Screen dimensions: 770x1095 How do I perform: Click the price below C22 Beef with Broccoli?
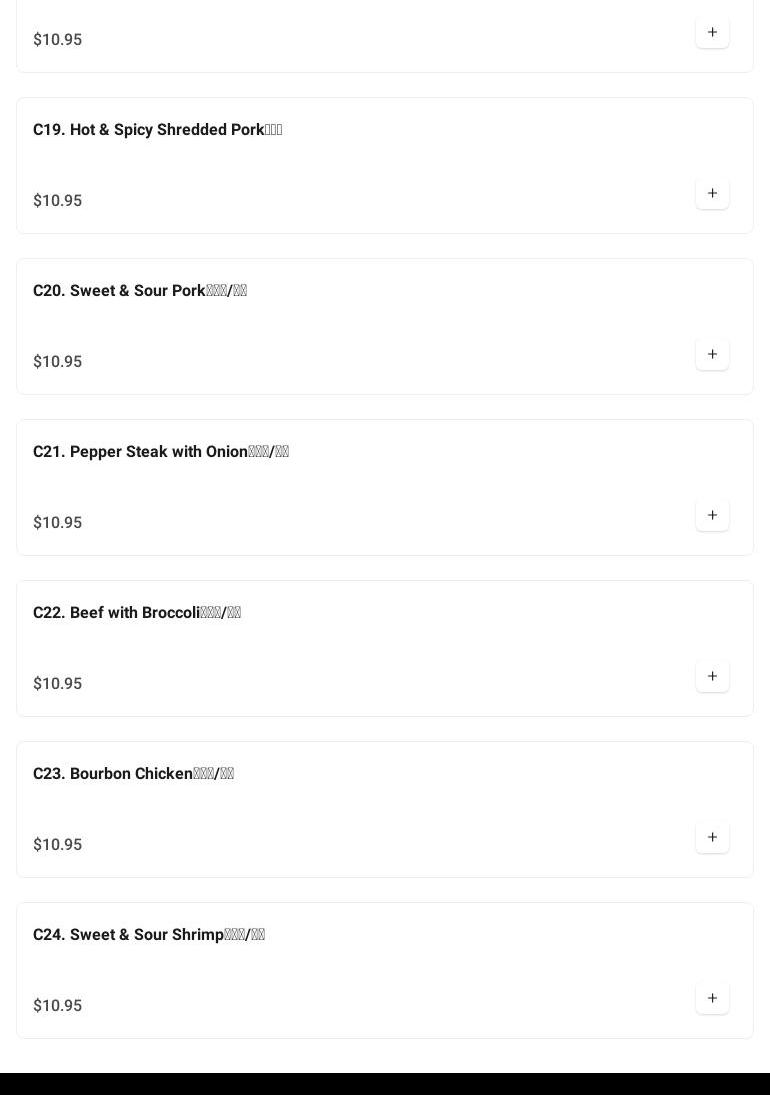point(58,684)
